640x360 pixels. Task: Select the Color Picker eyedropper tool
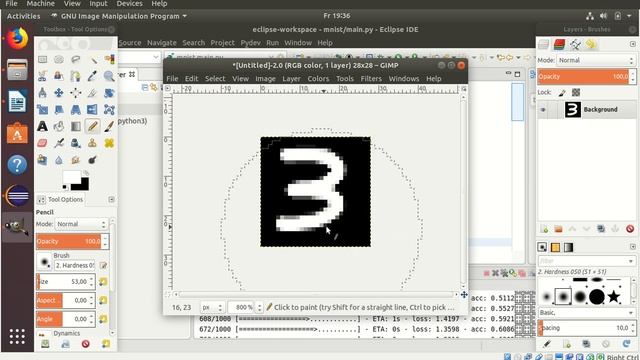click(92, 76)
